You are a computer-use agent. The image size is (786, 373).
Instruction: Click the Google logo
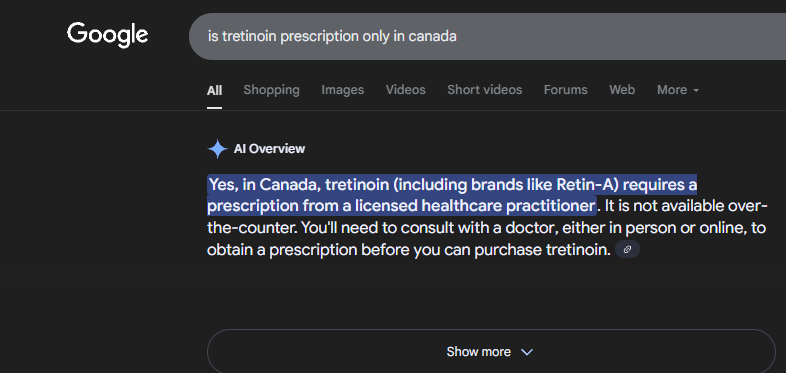(x=107, y=35)
